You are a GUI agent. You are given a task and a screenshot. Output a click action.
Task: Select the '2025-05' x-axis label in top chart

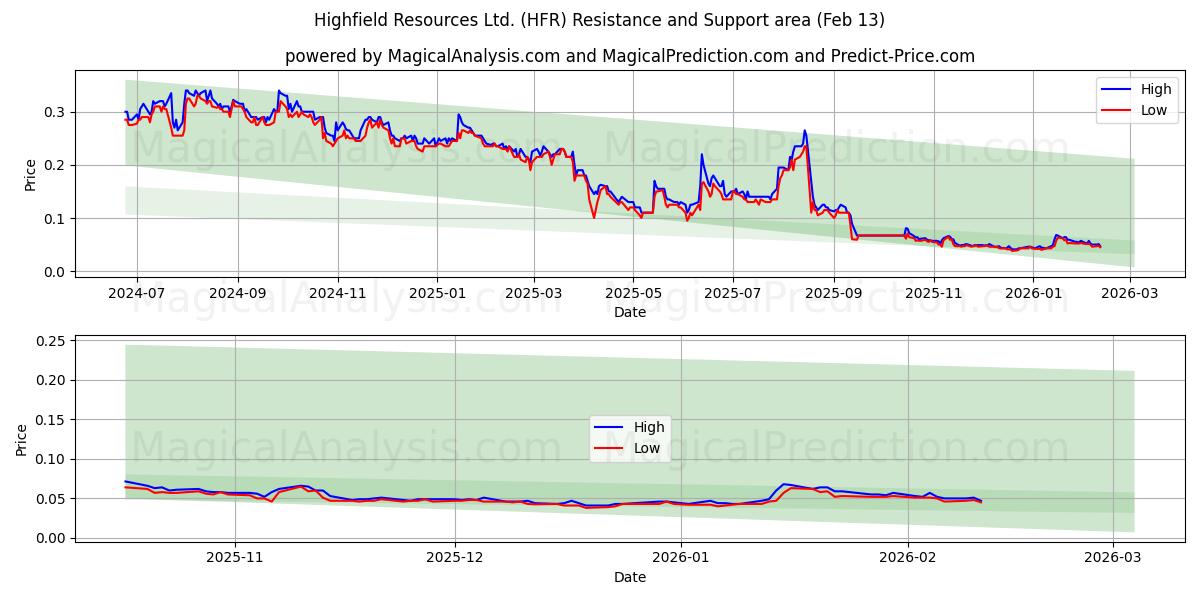[x=633, y=293]
